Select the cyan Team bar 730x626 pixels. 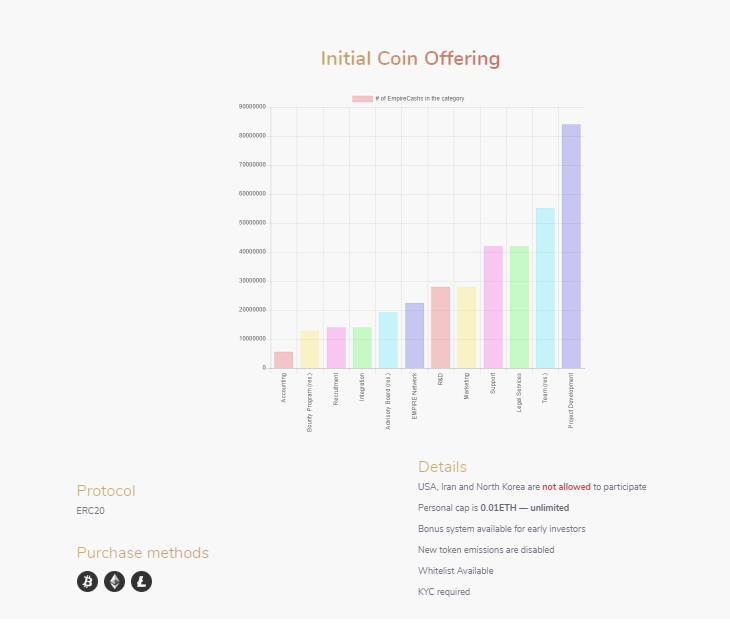tap(545, 288)
